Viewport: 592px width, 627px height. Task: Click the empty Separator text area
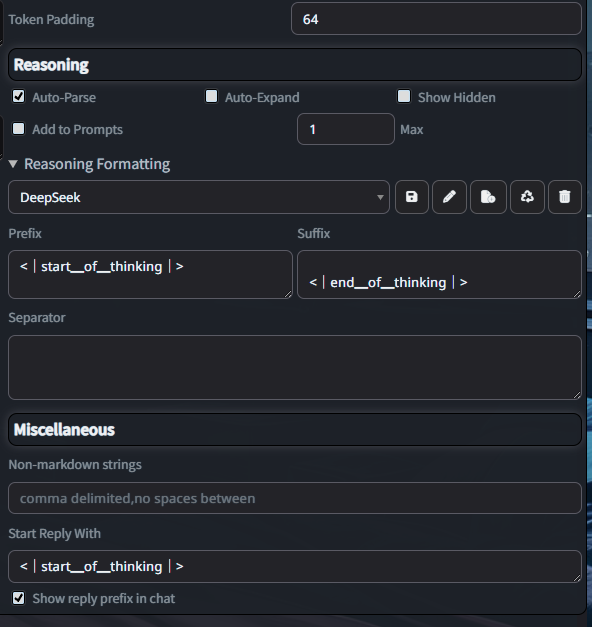pyautogui.click(x=295, y=367)
